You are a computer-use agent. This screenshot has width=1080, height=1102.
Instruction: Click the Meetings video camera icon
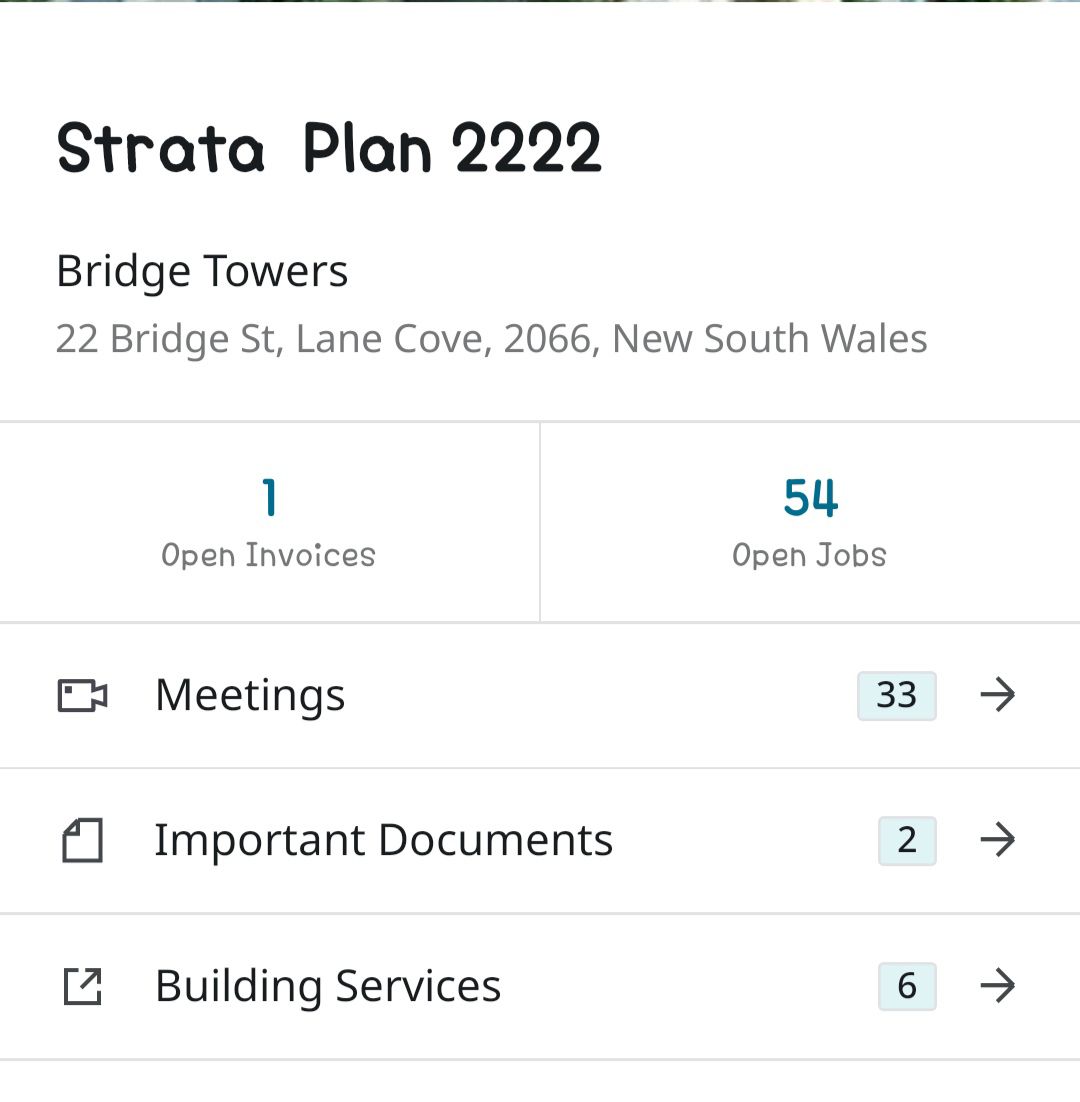tap(82, 696)
